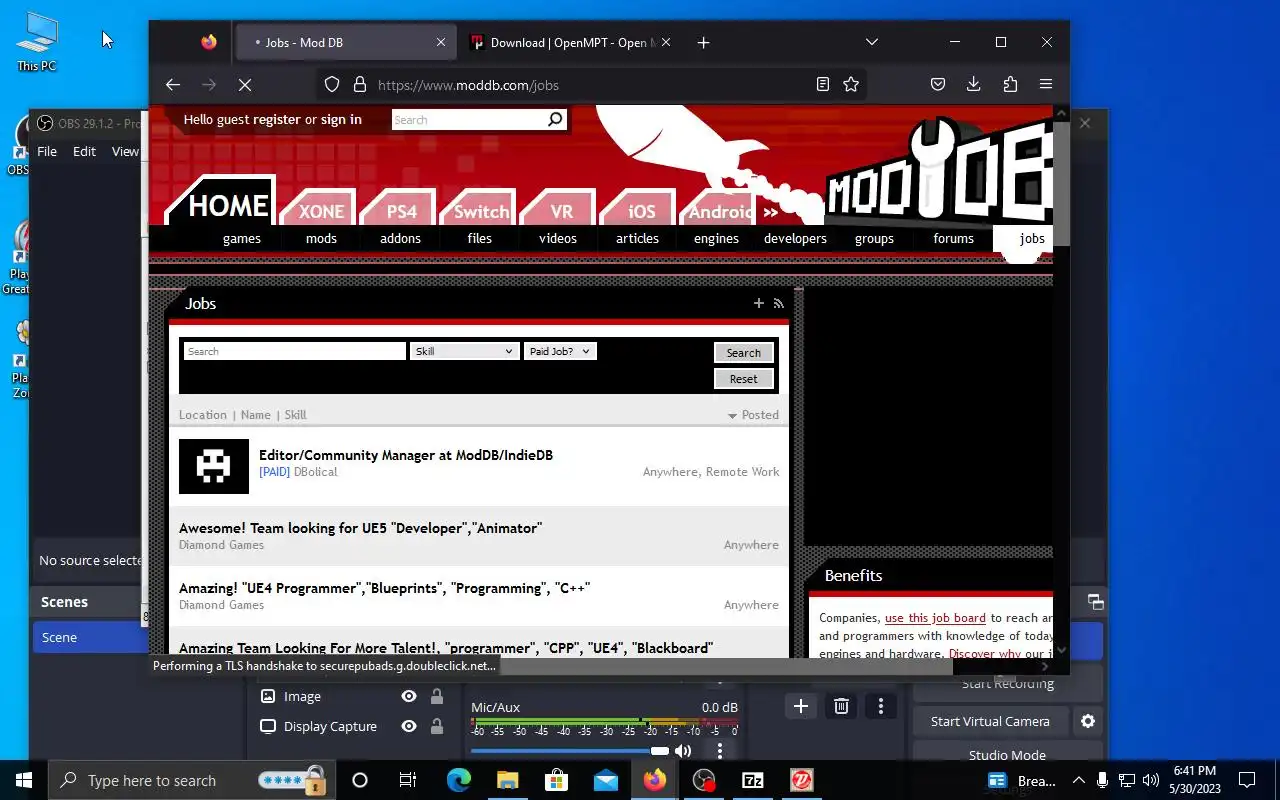Image resolution: width=1280 pixels, height=800 pixels.
Task: Click the sign in link
Action: [x=341, y=119]
